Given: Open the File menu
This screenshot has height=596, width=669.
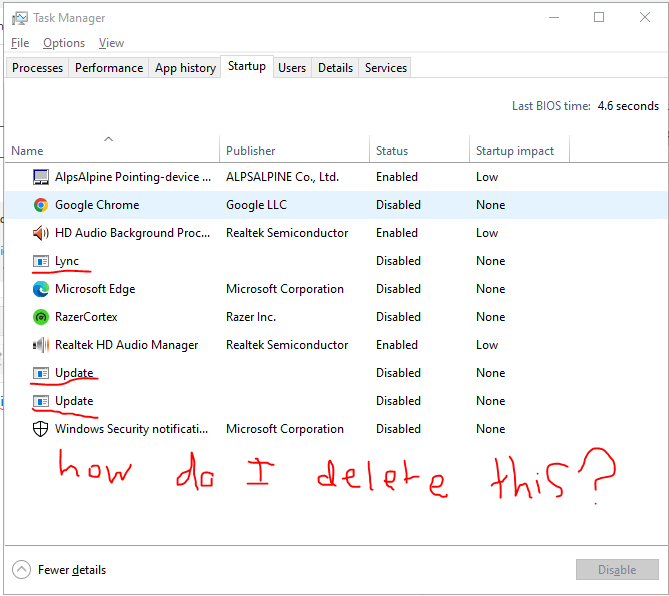Looking at the screenshot, I should [20, 43].
